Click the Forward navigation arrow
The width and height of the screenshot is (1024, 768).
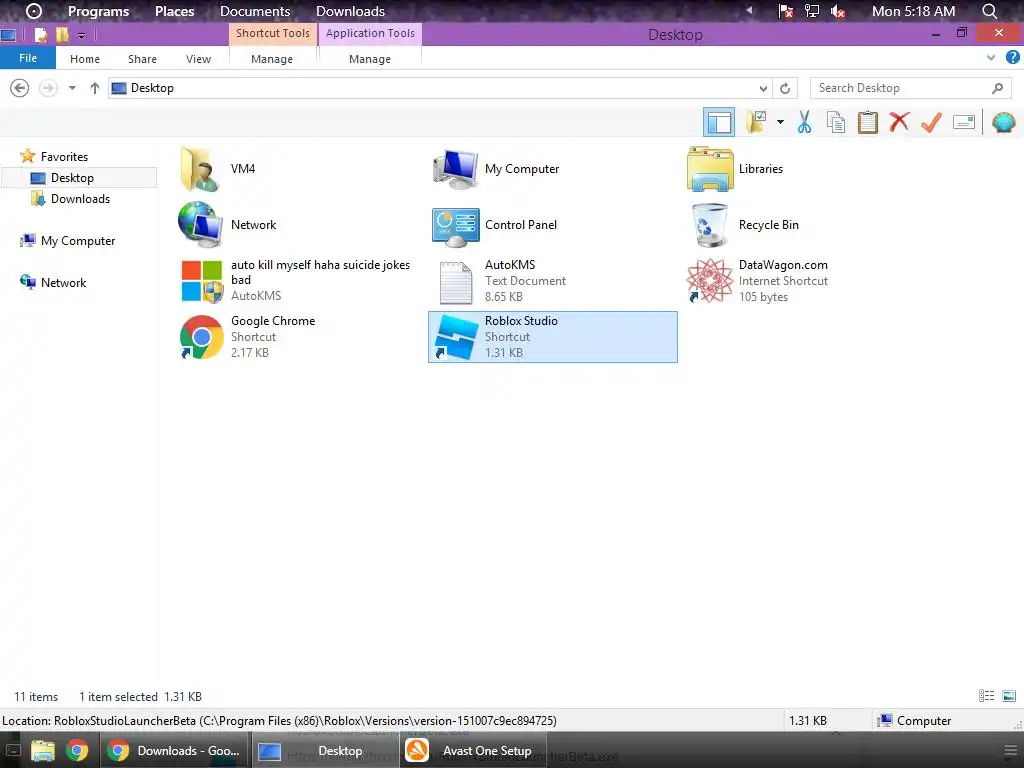point(48,88)
